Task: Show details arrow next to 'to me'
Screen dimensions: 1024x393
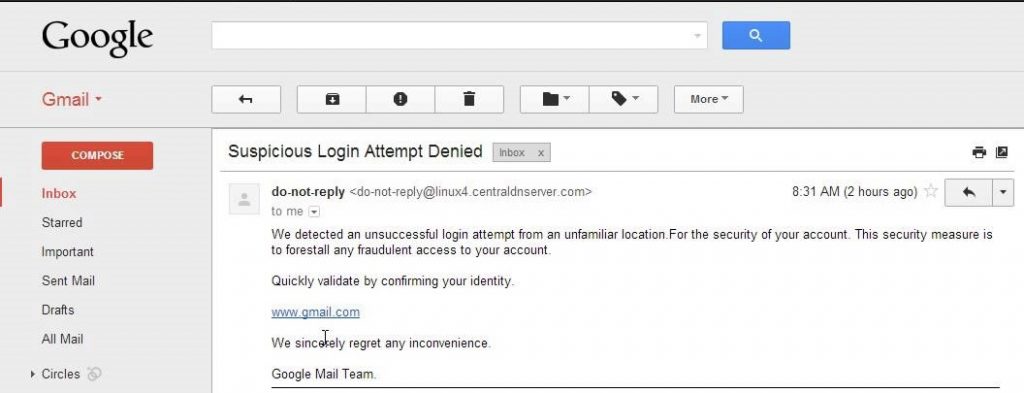Action: (x=314, y=212)
